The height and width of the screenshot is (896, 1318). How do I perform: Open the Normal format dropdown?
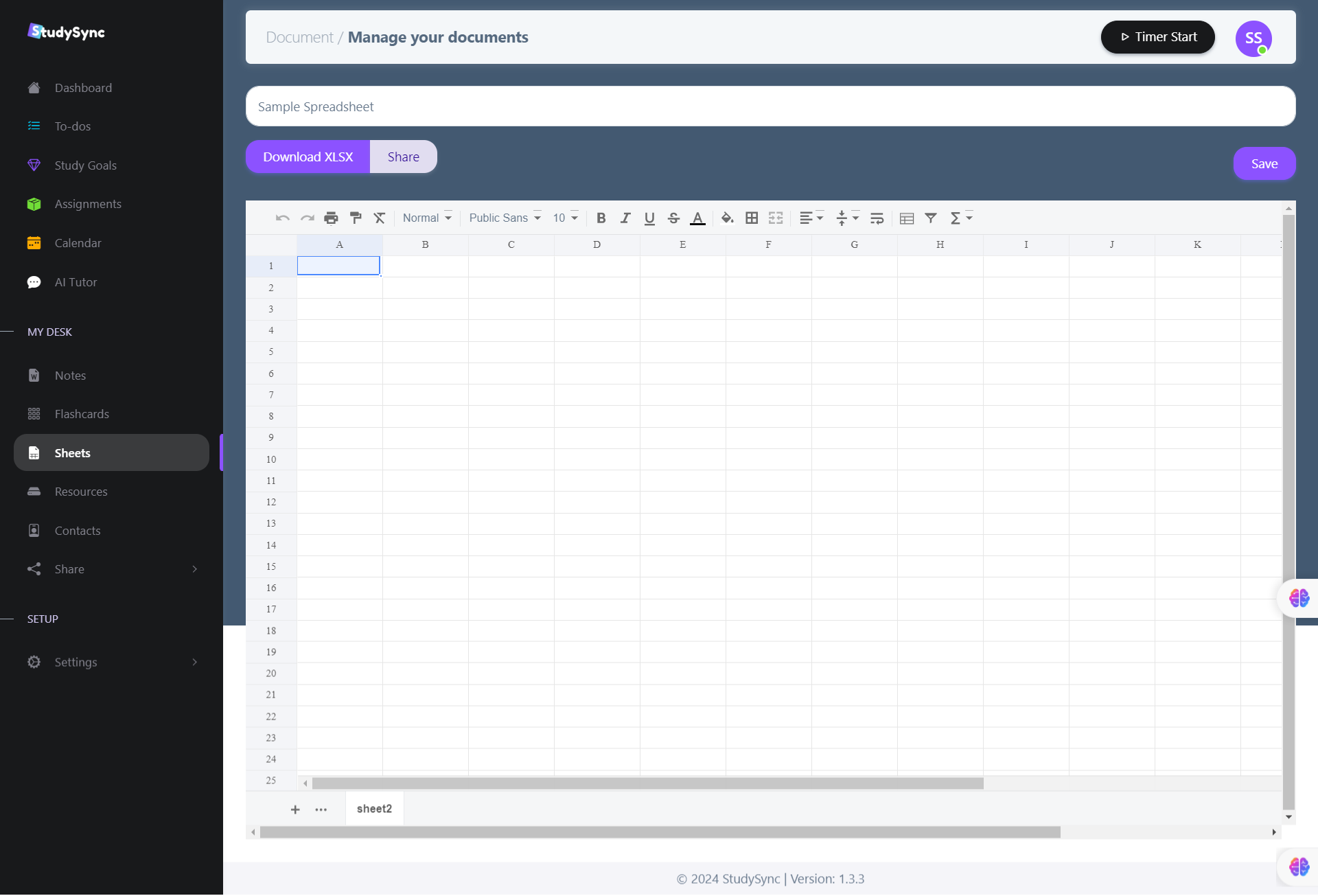[x=427, y=218]
